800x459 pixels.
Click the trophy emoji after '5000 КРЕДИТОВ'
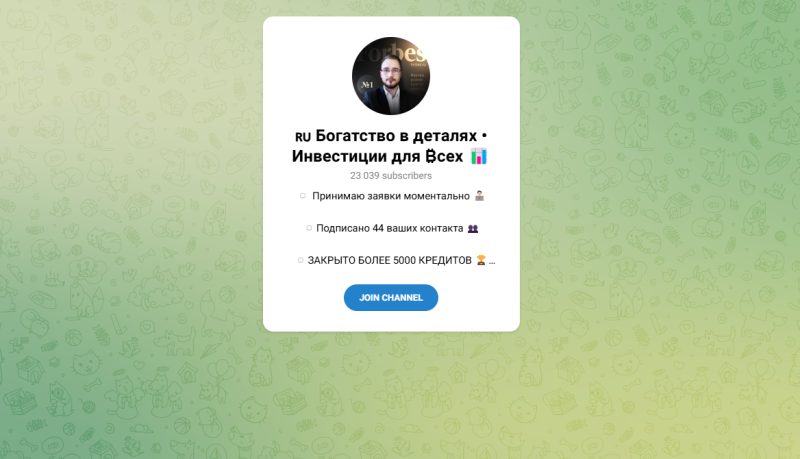[481, 260]
